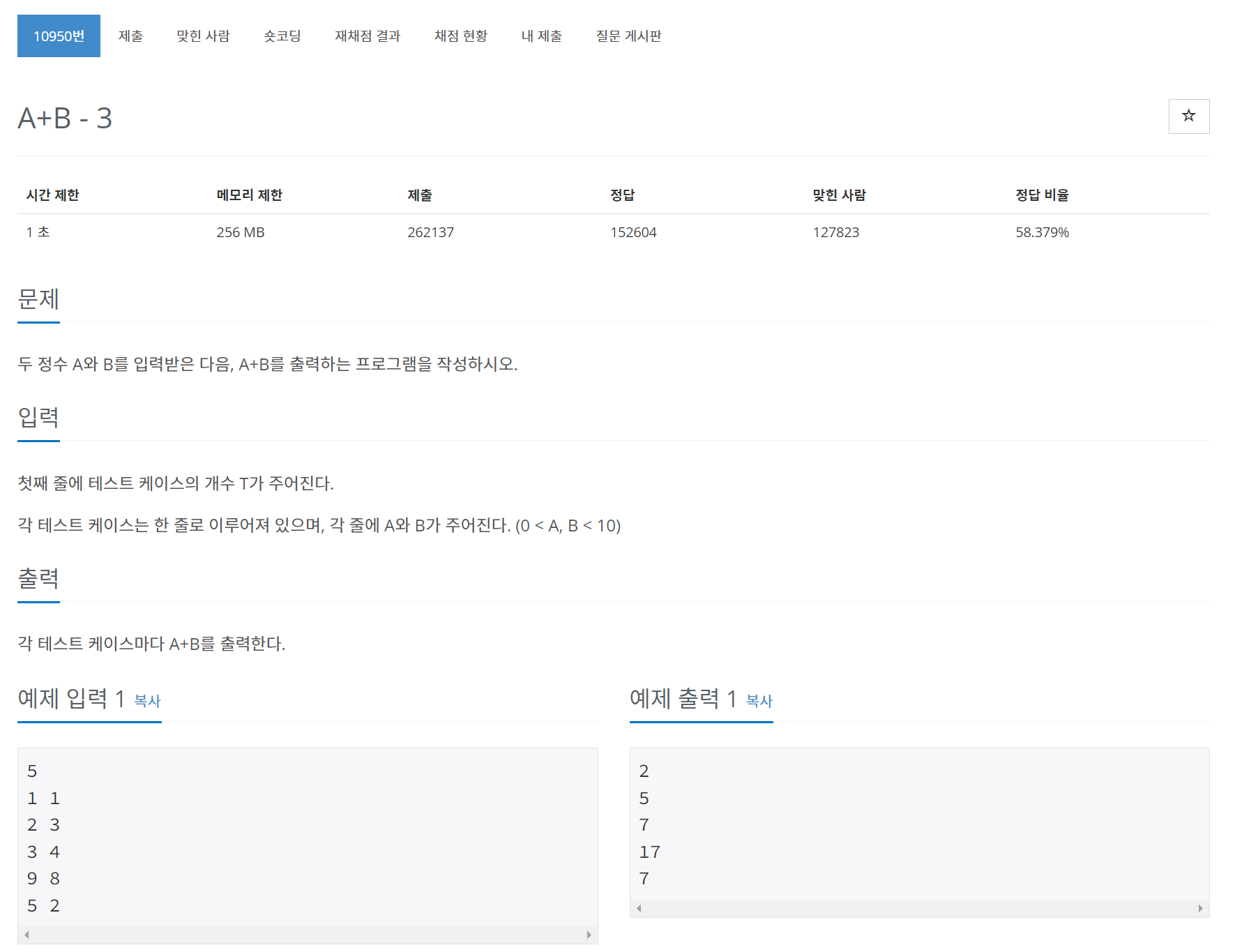Click the 127823 solvers count
This screenshot has width=1235, height=952.
click(835, 232)
